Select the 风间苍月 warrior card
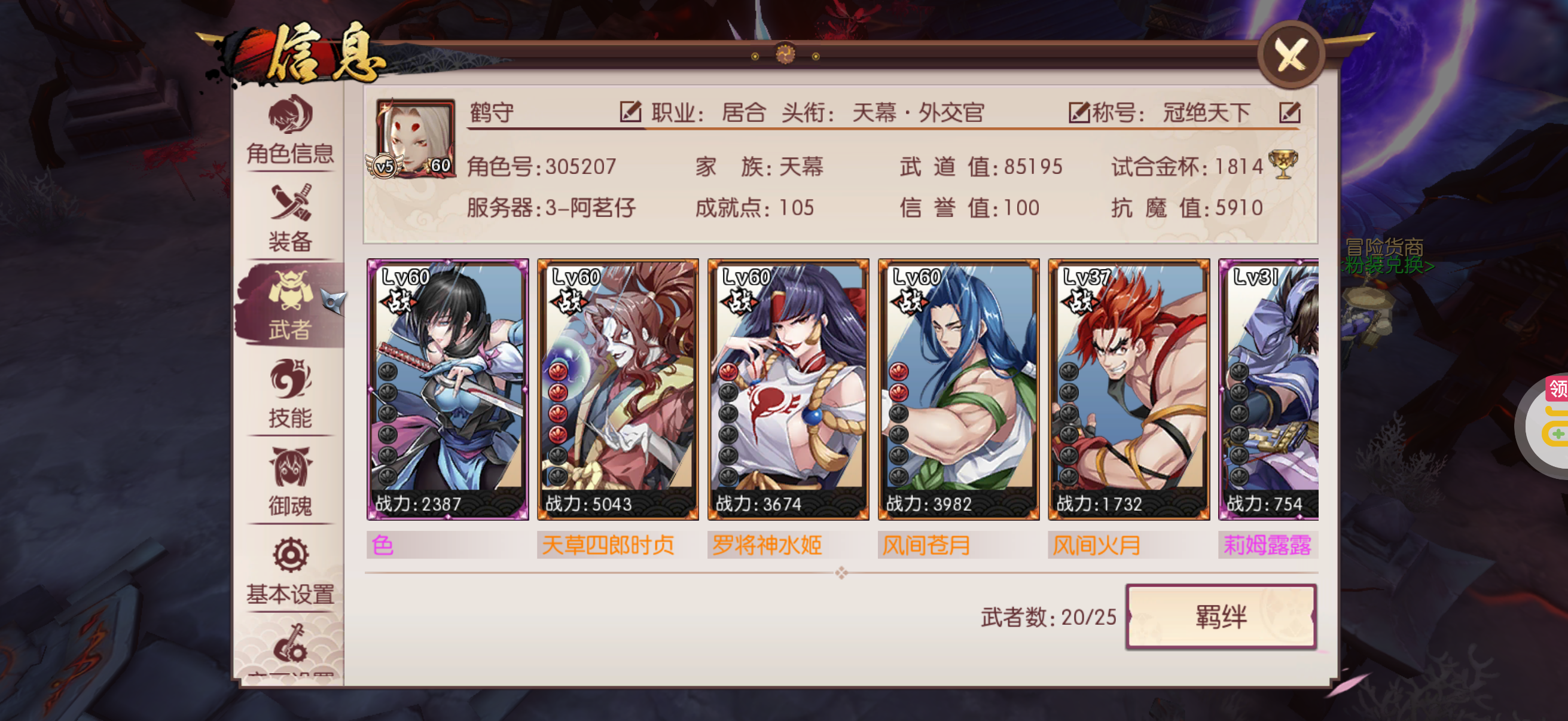1568x721 pixels. (x=959, y=390)
